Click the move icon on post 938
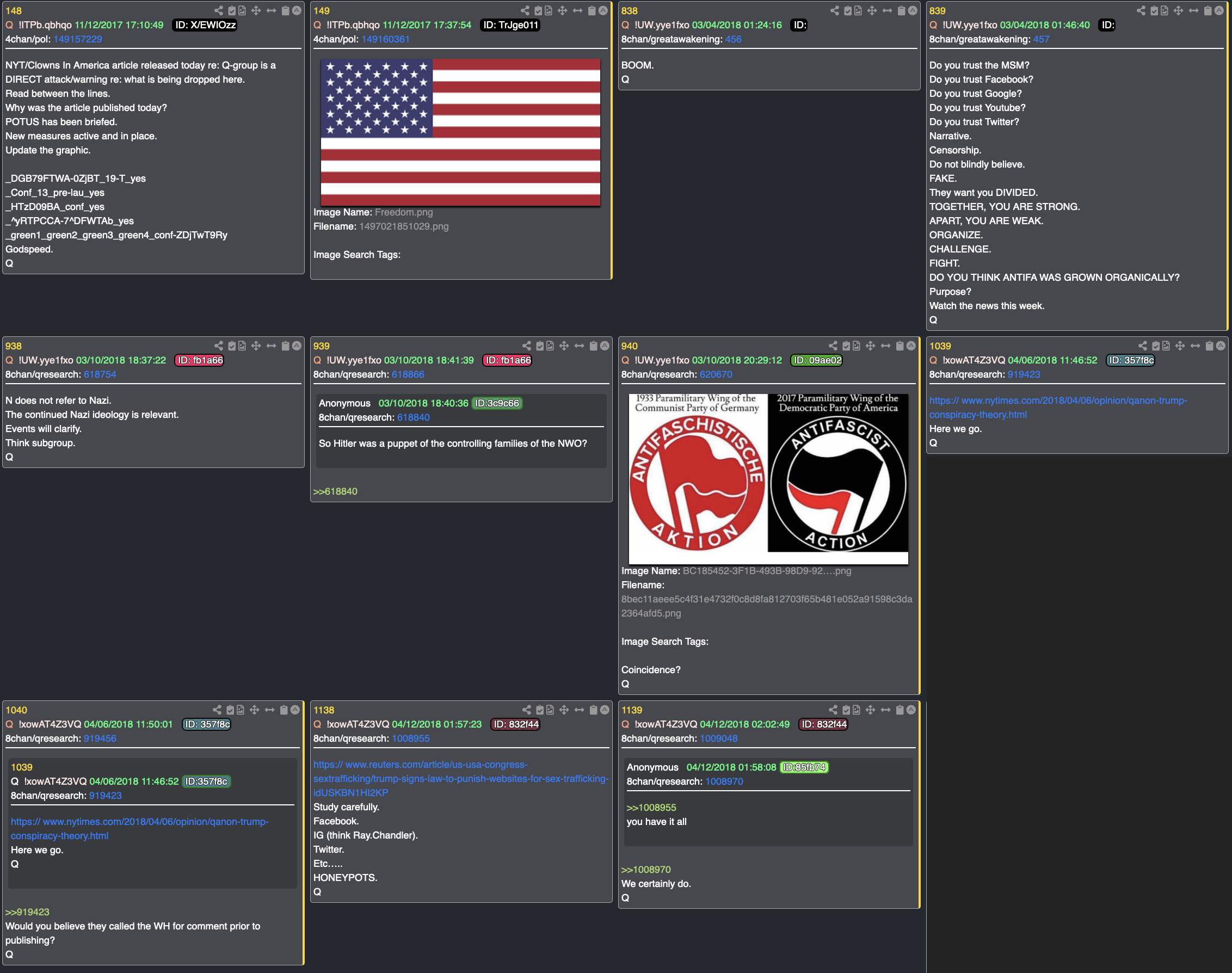The image size is (1232, 973). click(256, 346)
